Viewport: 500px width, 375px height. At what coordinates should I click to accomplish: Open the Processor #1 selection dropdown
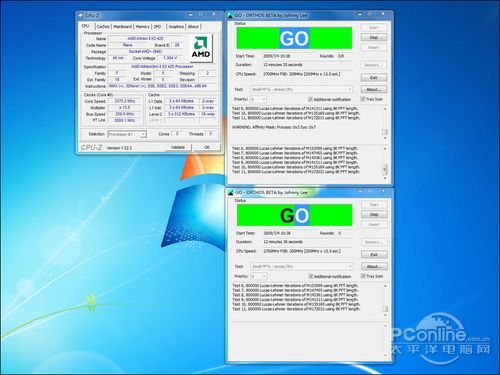[x=127, y=134]
